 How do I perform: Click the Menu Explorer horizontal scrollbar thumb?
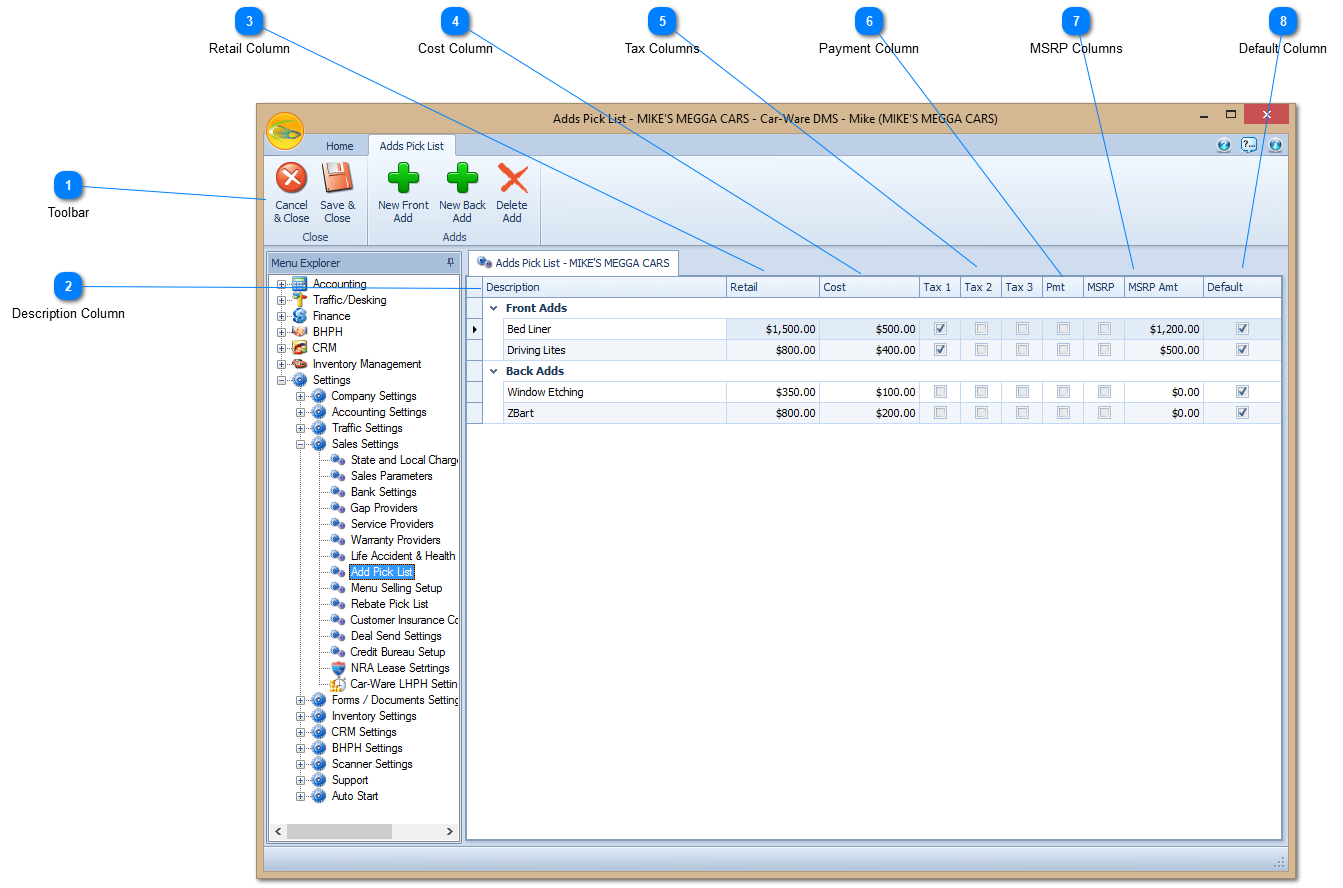click(339, 831)
